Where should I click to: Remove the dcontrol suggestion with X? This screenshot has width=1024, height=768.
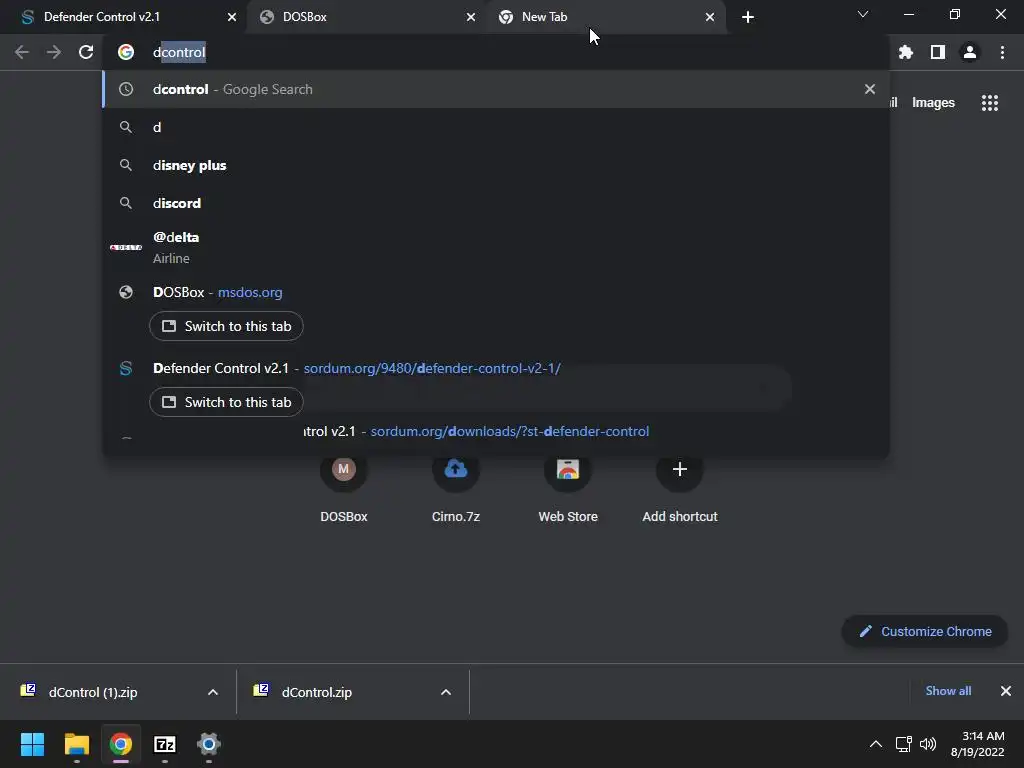pyautogui.click(x=870, y=89)
